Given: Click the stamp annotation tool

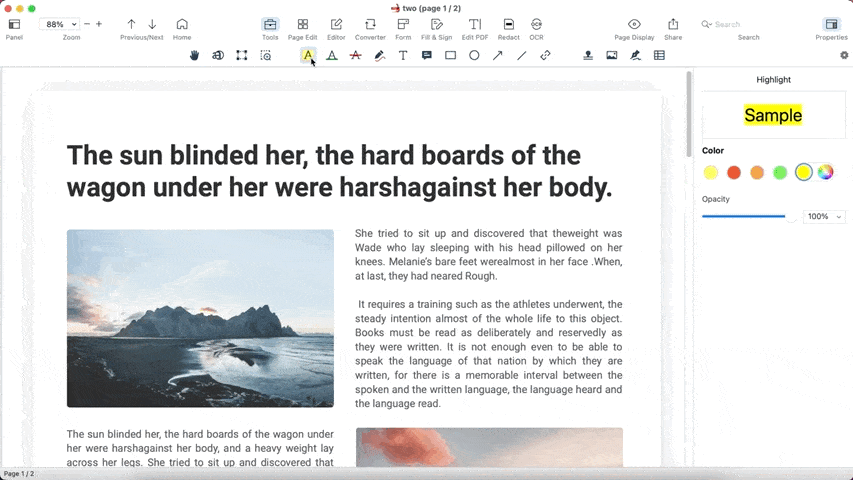Looking at the screenshot, I should point(588,56).
